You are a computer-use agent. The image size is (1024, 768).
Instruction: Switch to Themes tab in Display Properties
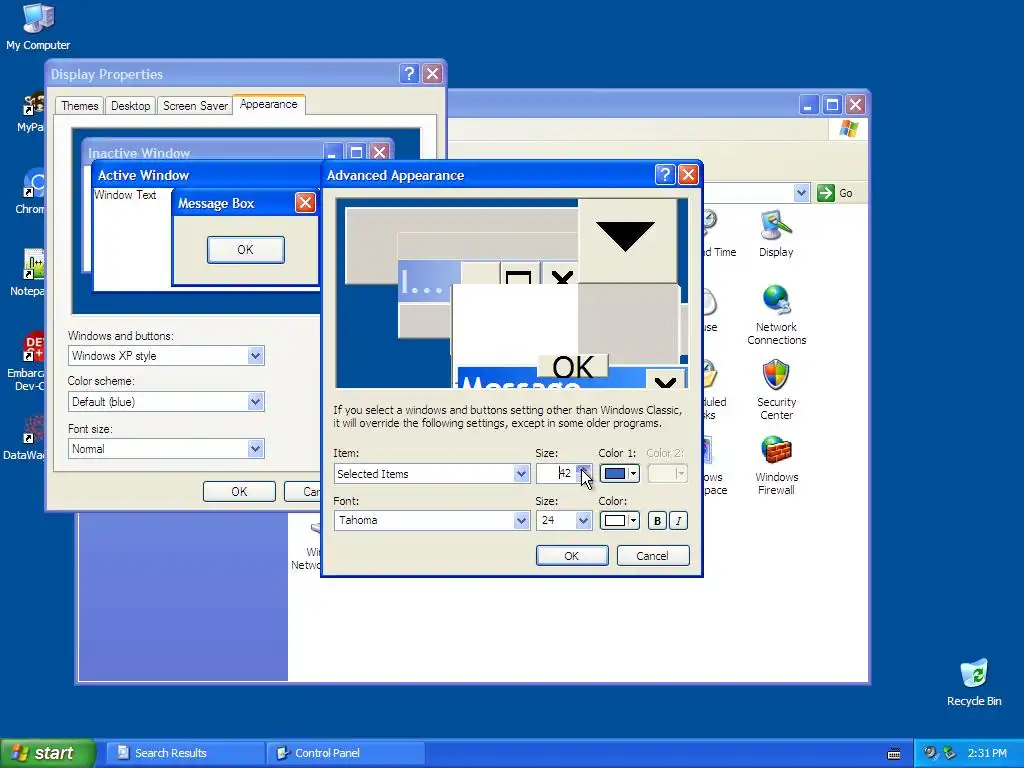click(x=80, y=106)
